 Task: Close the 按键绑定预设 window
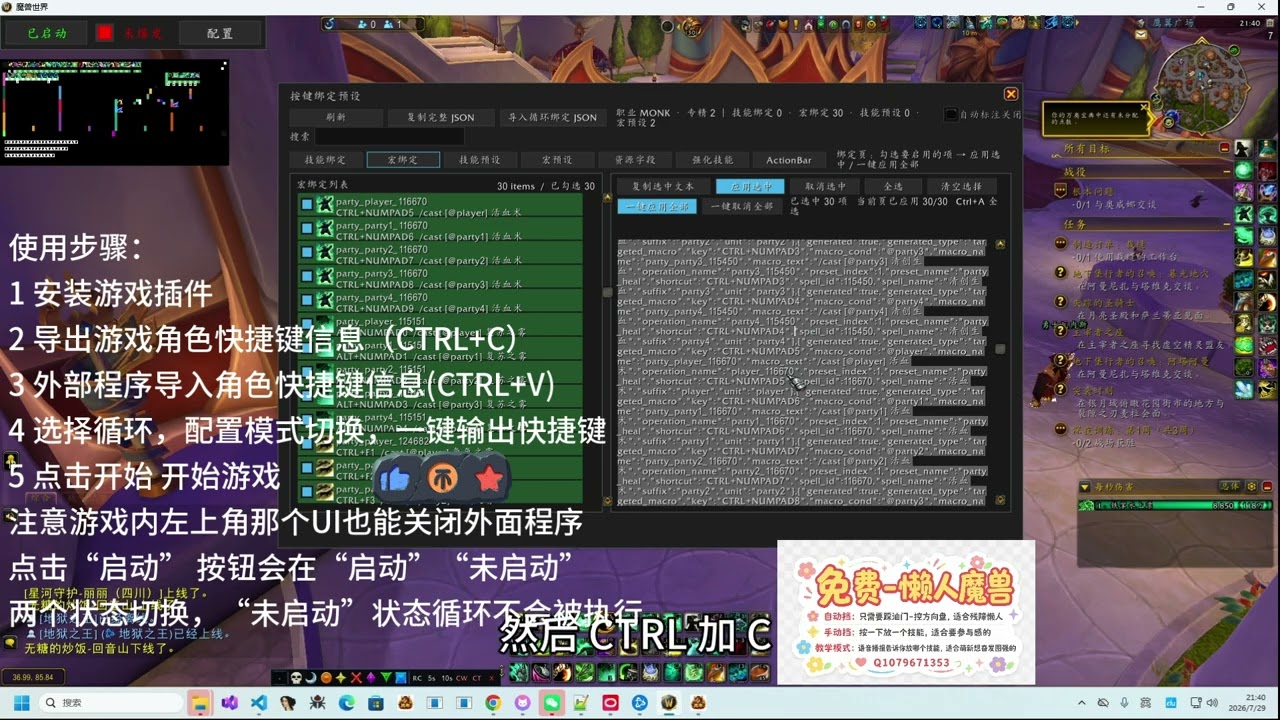pos(1011,94)
